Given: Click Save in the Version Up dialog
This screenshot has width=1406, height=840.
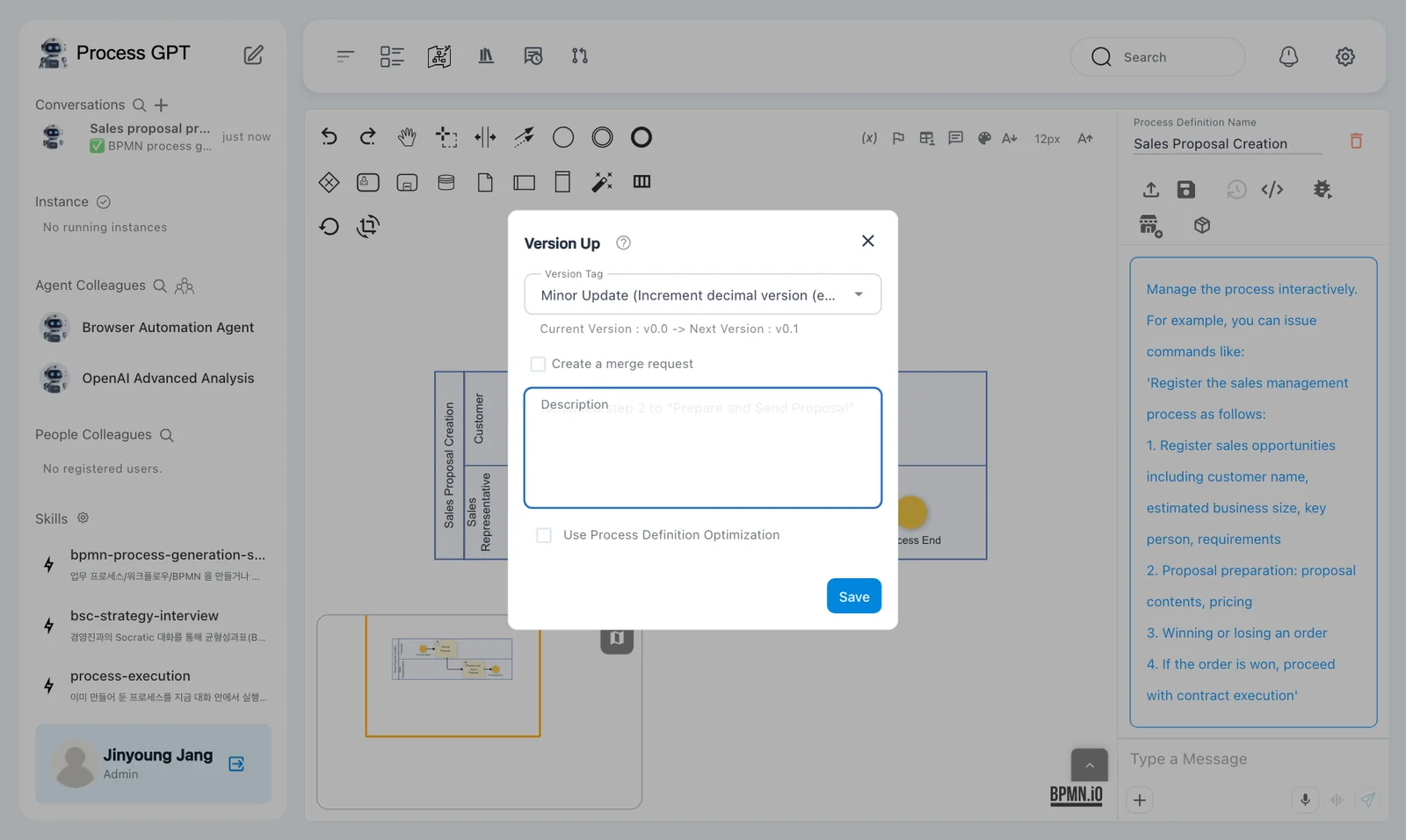Looking at the screenshot, I should tap(854, 597).
